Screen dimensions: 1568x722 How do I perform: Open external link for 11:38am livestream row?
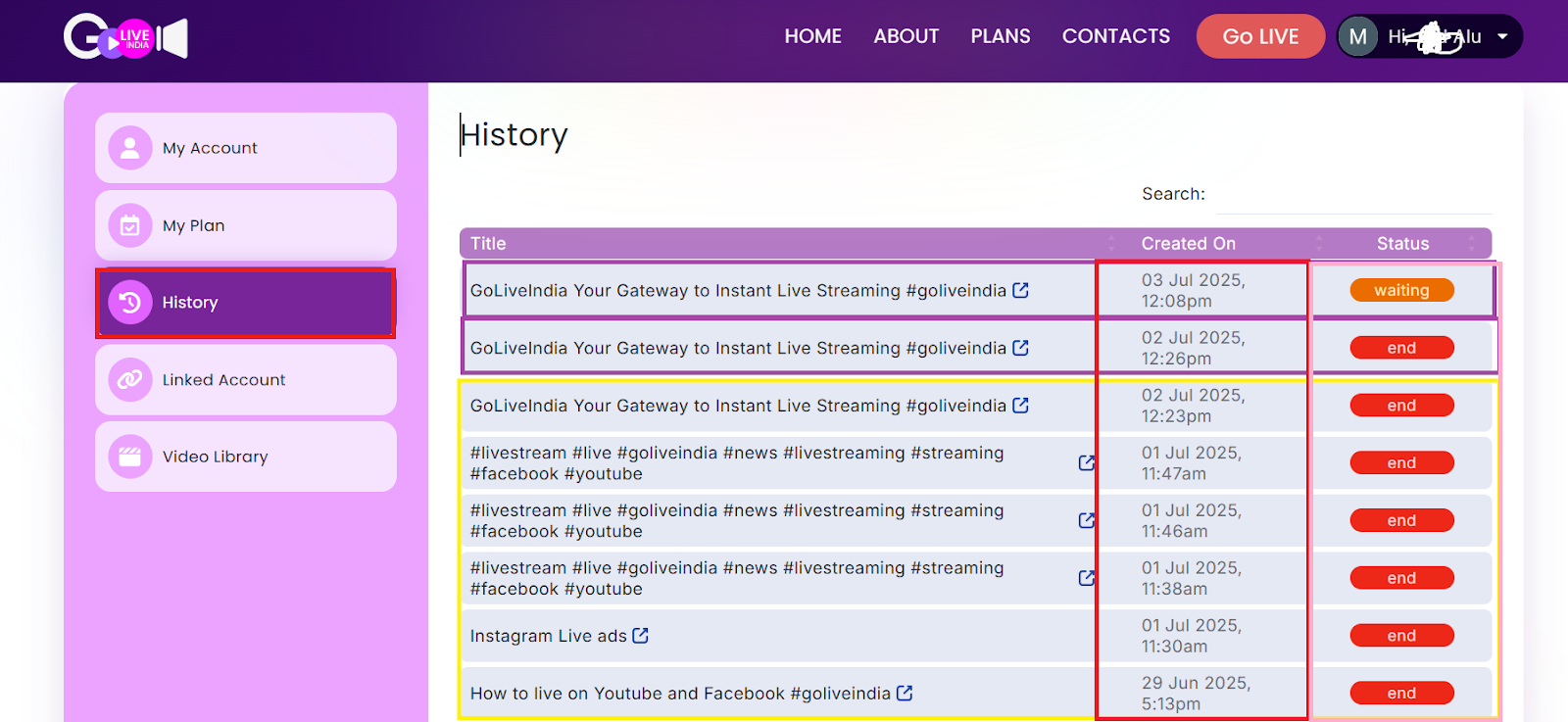(x=1086, y=578)
